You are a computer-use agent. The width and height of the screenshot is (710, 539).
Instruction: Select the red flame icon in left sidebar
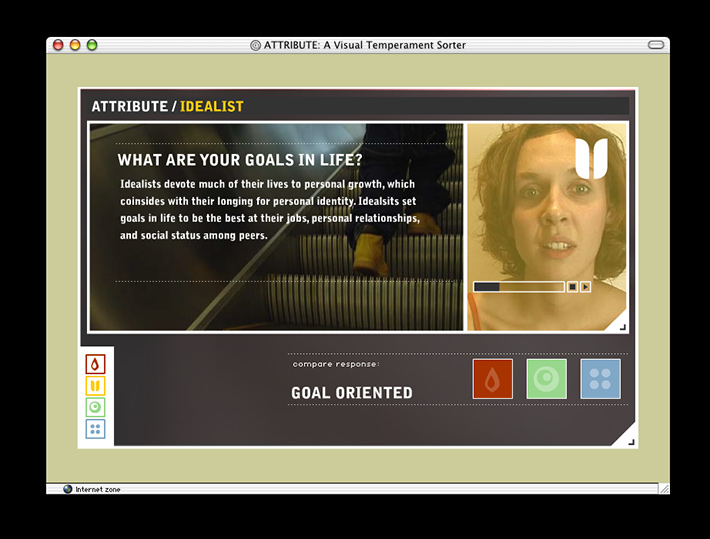[95, 364]
